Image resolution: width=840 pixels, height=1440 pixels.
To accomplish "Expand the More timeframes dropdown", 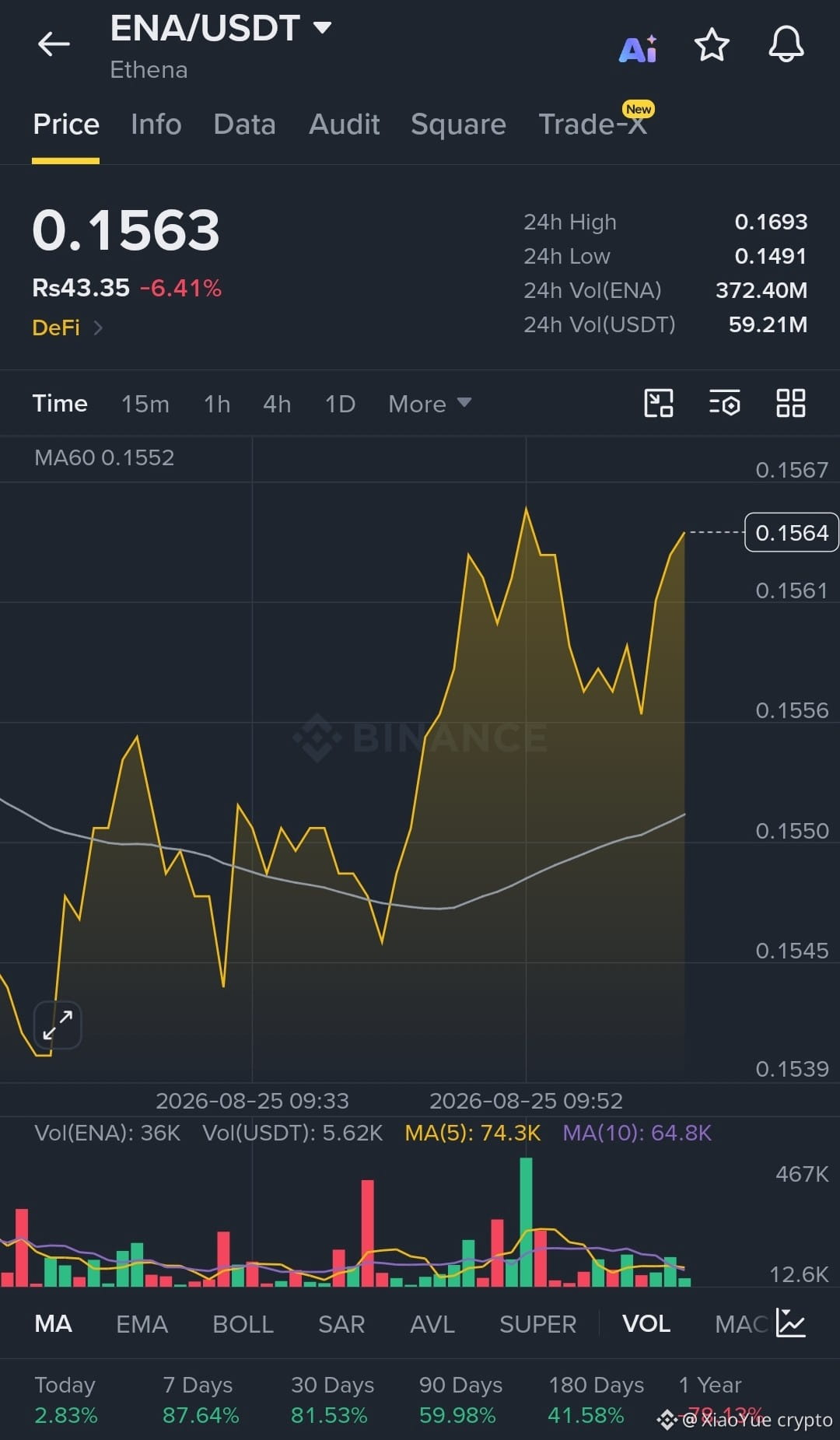I will click(429, 404).
